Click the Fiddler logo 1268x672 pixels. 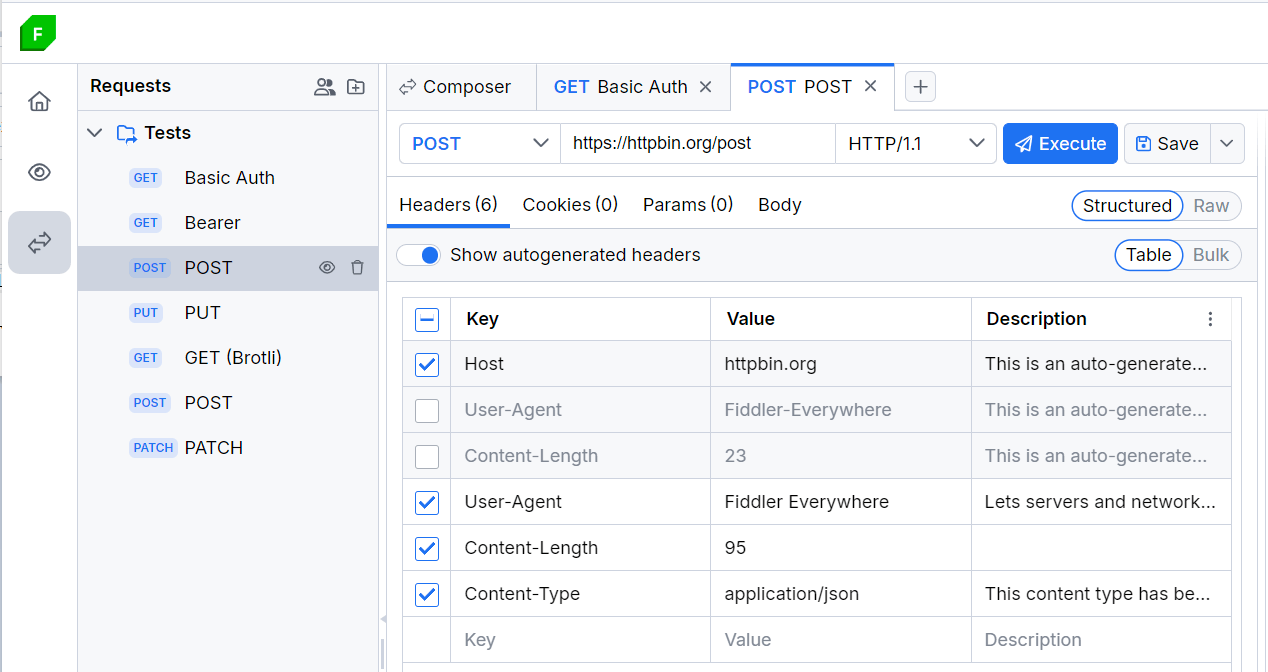point(37,33)
